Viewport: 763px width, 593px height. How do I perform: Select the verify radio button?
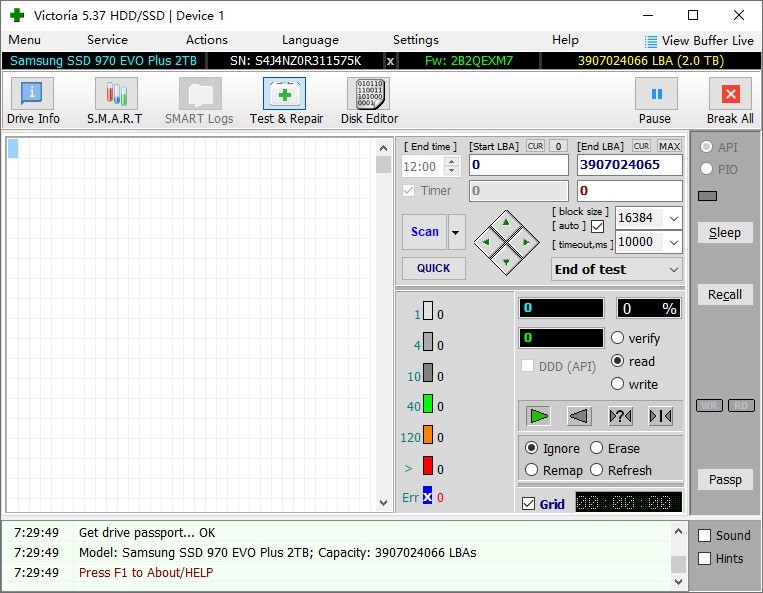(617, 338)
